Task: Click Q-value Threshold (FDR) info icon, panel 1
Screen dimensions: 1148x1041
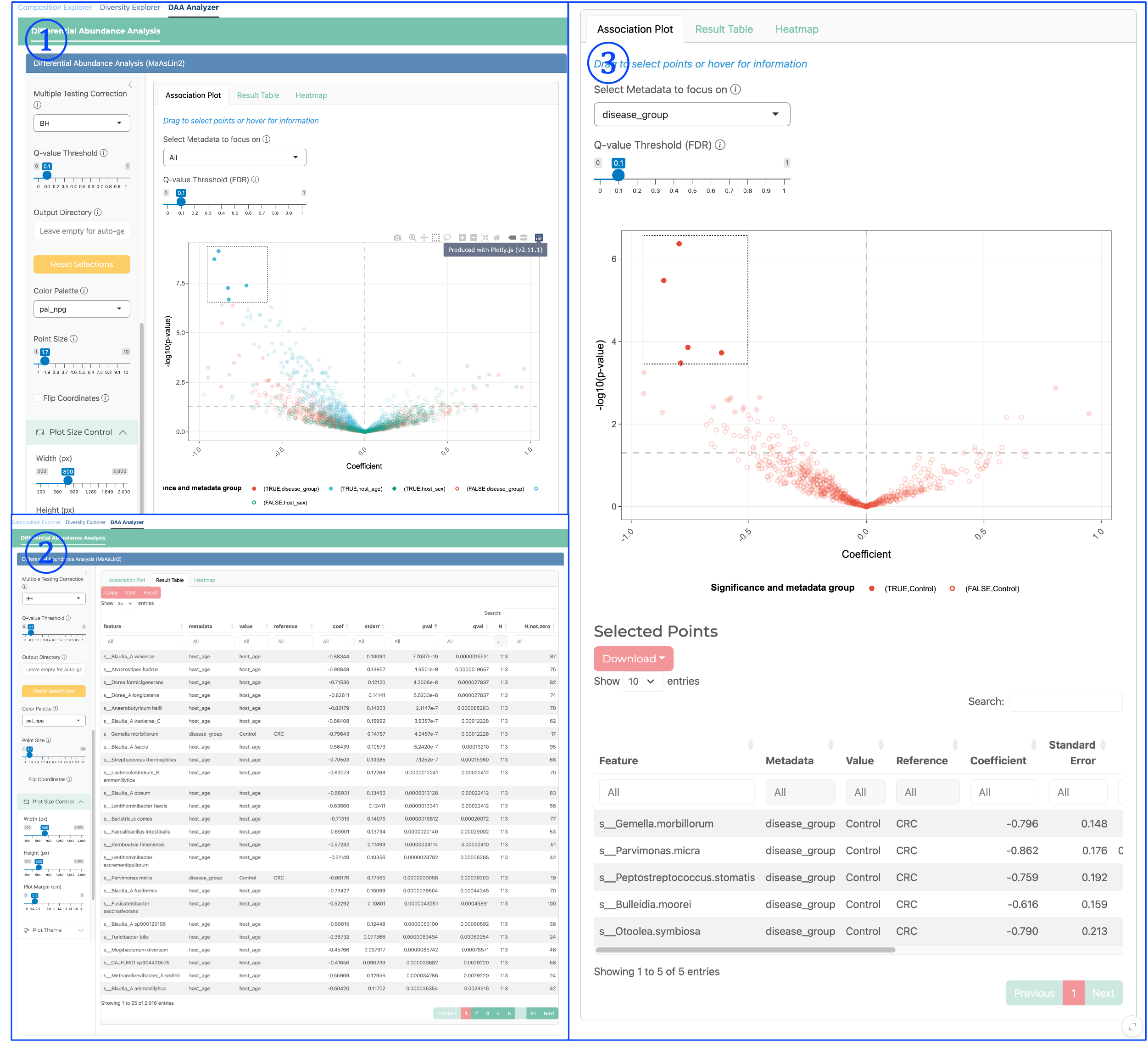Action: (x=255, y=179)
